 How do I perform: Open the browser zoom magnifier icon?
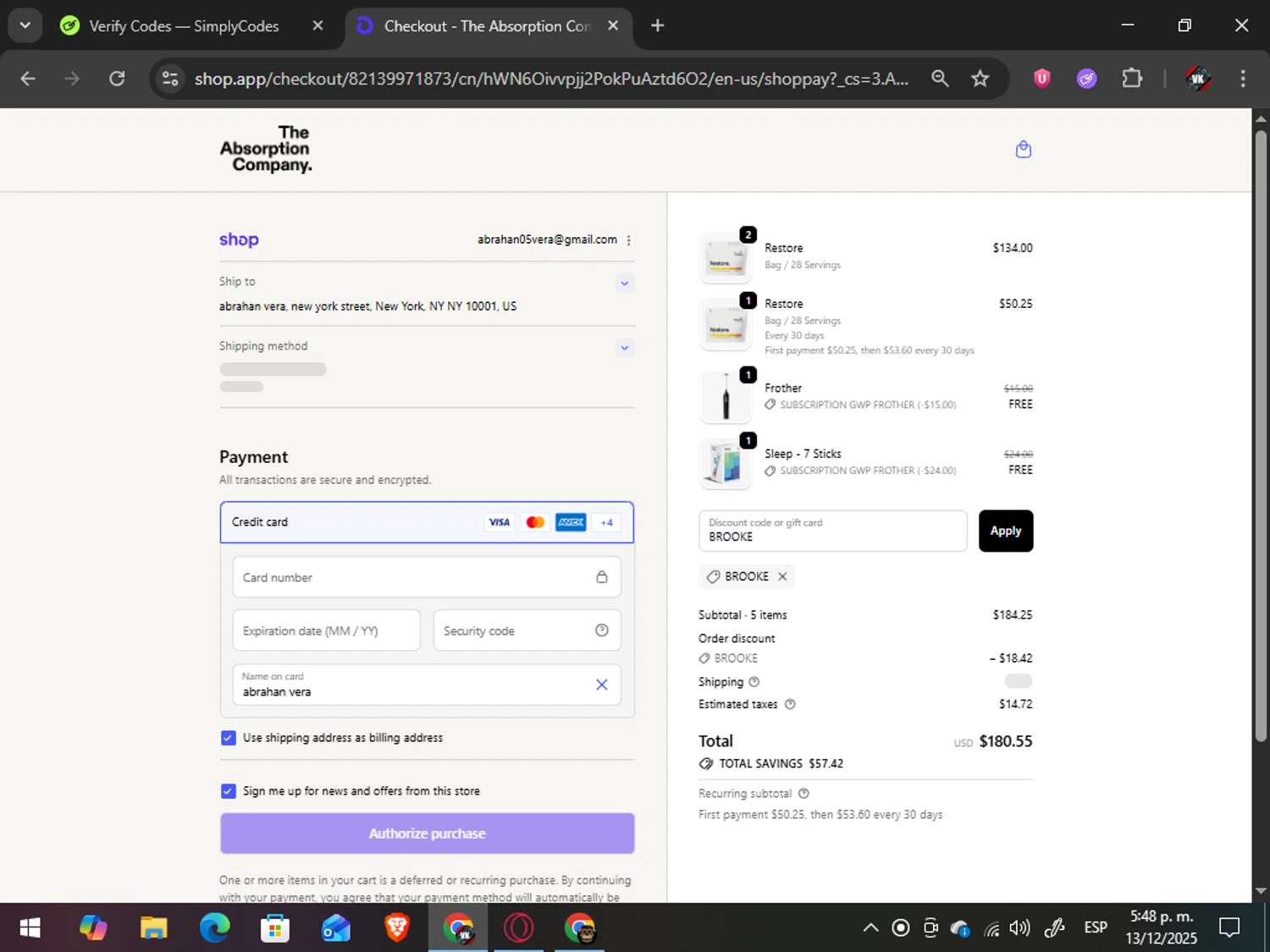[x=940, y=79]
